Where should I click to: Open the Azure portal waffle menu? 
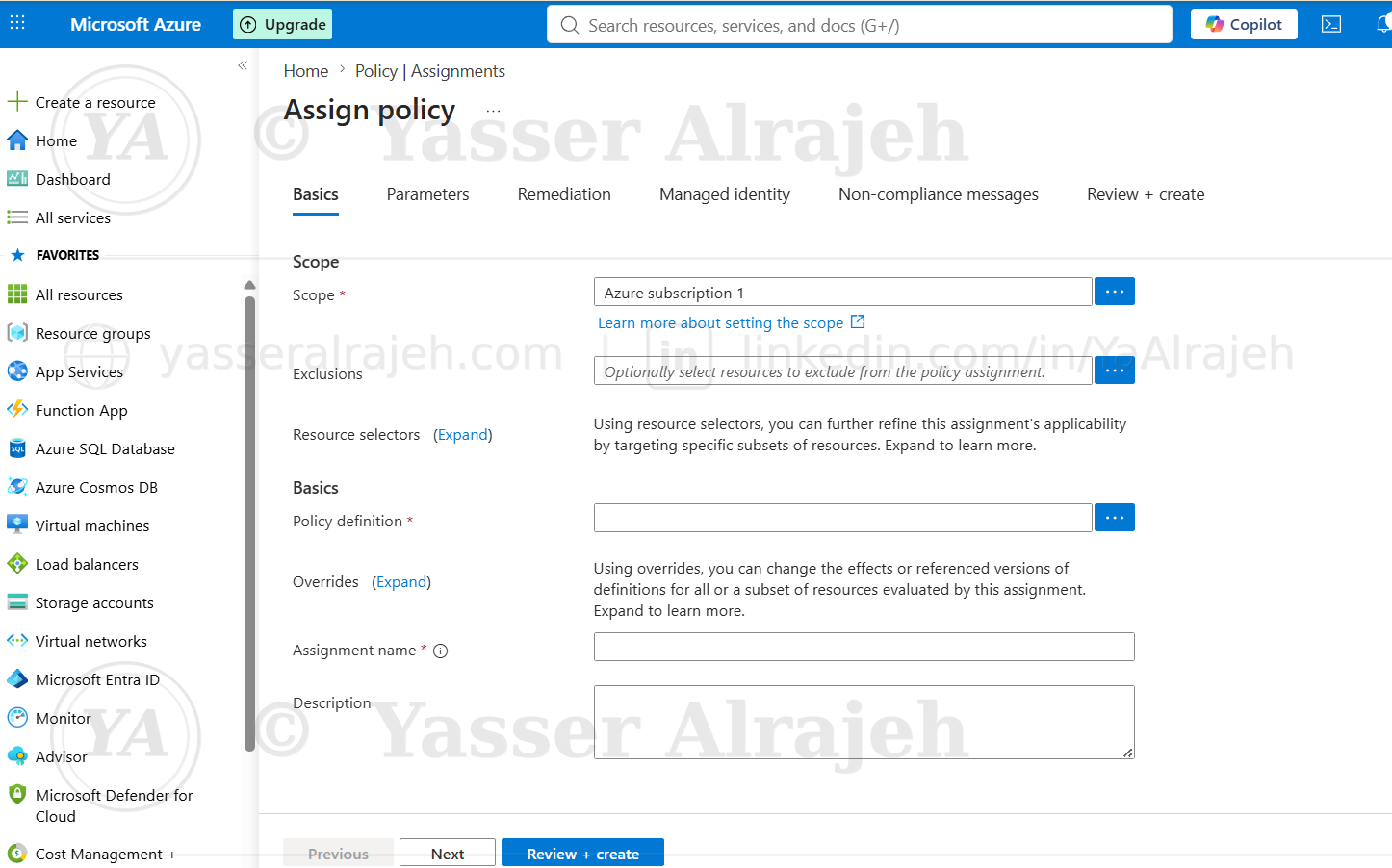17,22
